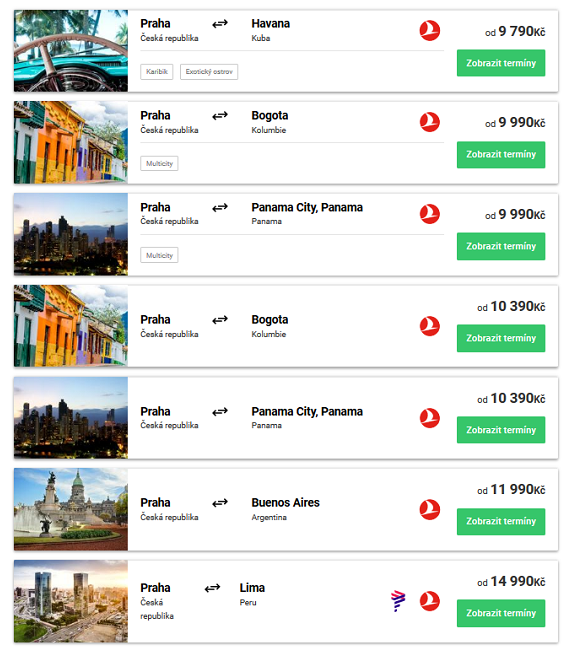Select Multicity tag on Panama City flight
This screenshot has width=573, height=655.
pos(159,255)
